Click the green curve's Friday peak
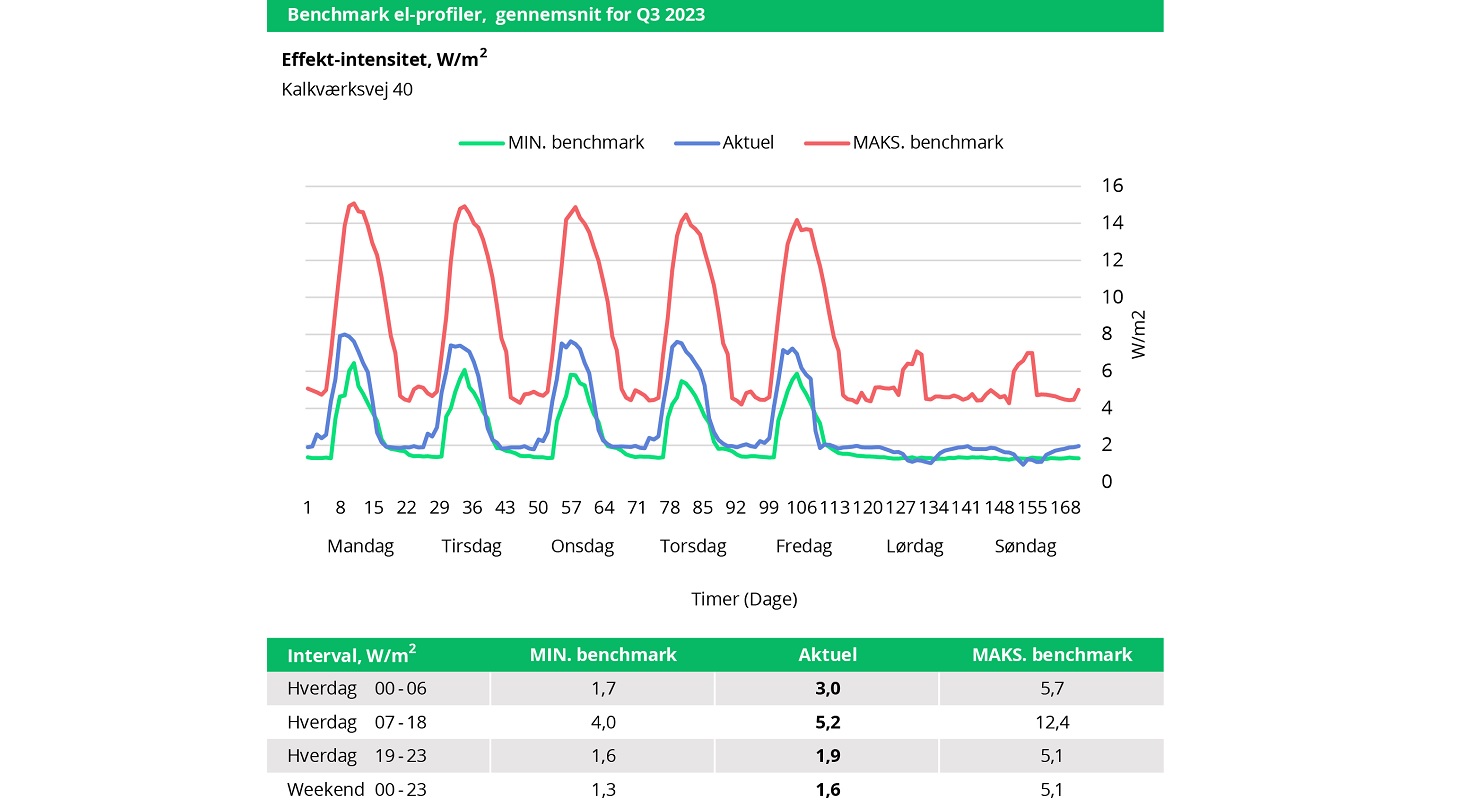The image size is (1460, 808). (797, 374)
